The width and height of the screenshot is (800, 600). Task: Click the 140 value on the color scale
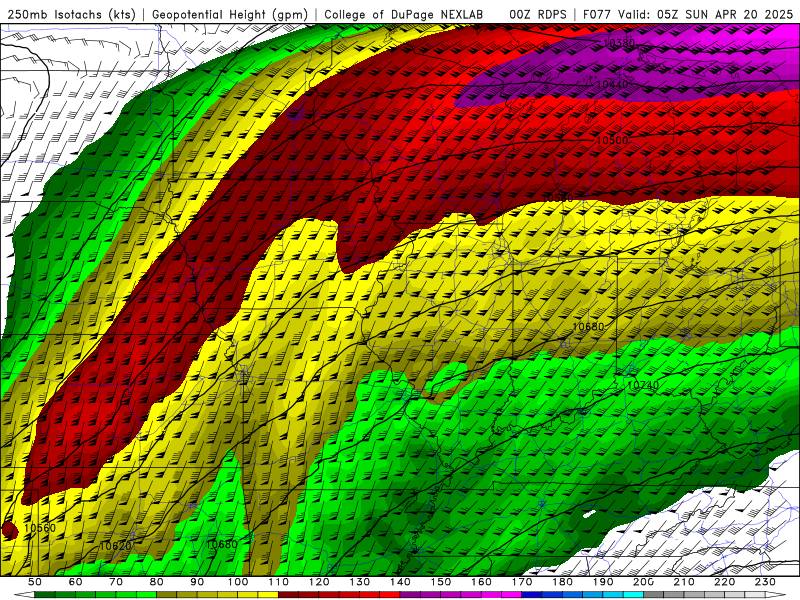coord(401,582)
